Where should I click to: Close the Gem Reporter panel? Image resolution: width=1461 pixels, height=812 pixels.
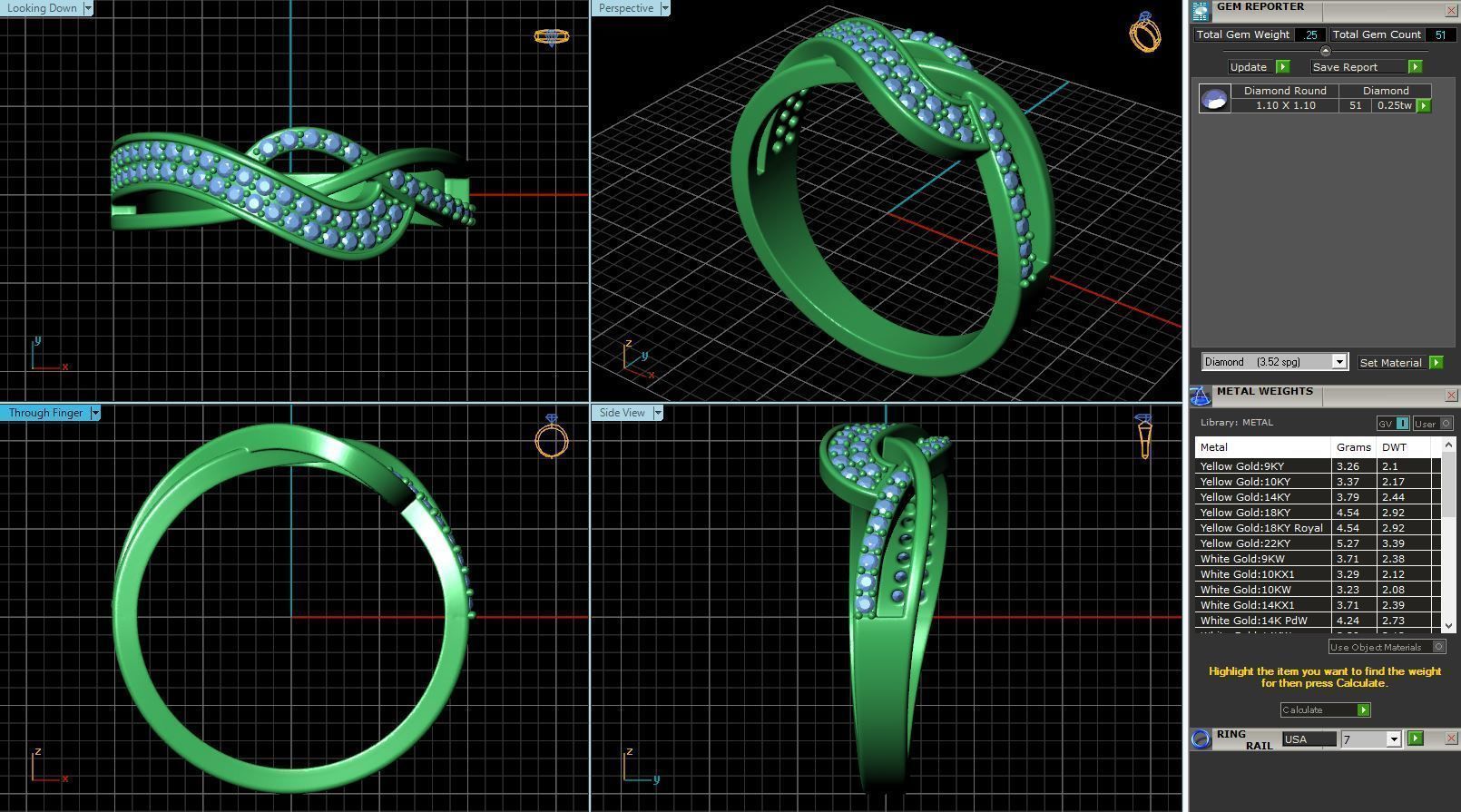[x=1450, y=11]
